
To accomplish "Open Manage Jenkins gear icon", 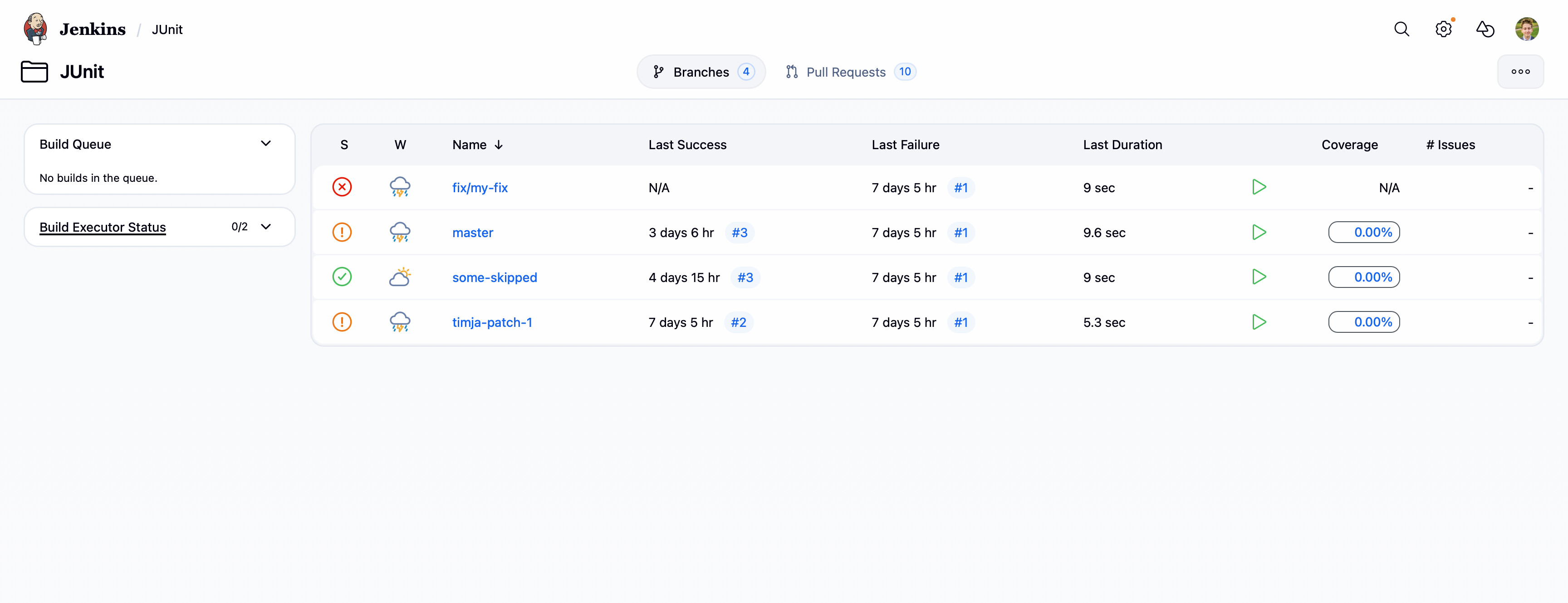I will [x=1443, y=29].
